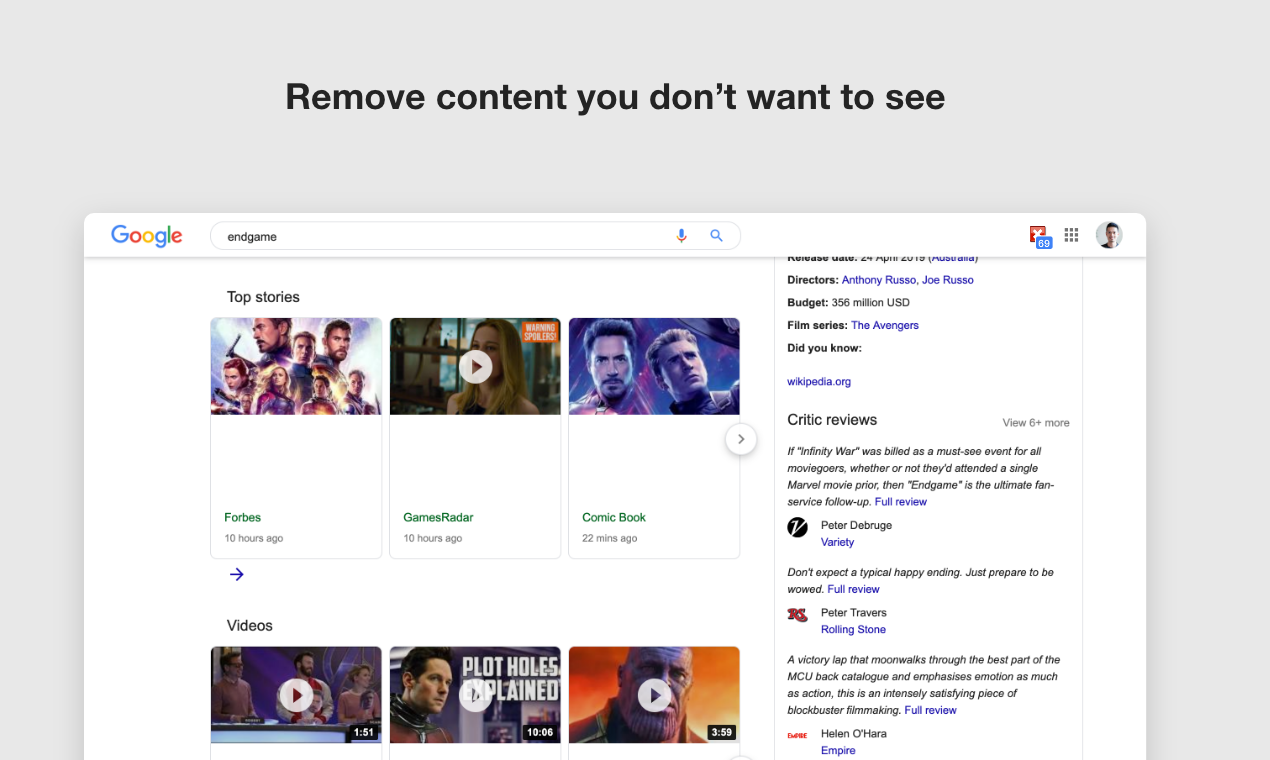The height and width of the screenshot is (760, 1270).
Task: Open the wikipedia.org link
Action: [819, 381]
